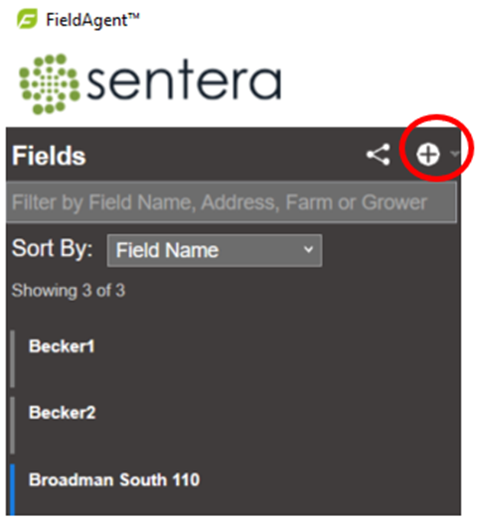Click the gray bar beside Becker2
This screenshot has width=480, height=520.
point(12,425)
